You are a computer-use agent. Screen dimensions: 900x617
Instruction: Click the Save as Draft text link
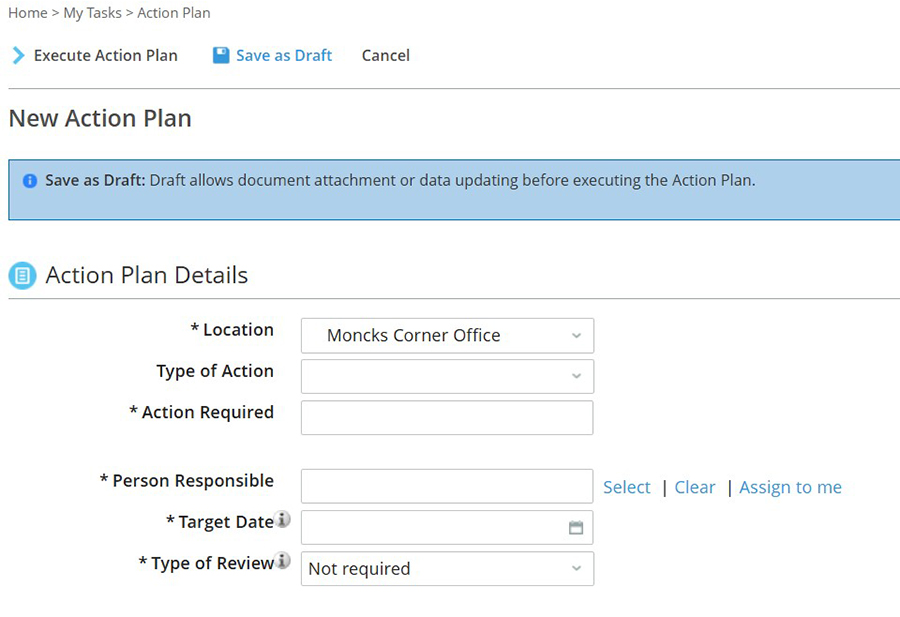(x=284, y=55)
